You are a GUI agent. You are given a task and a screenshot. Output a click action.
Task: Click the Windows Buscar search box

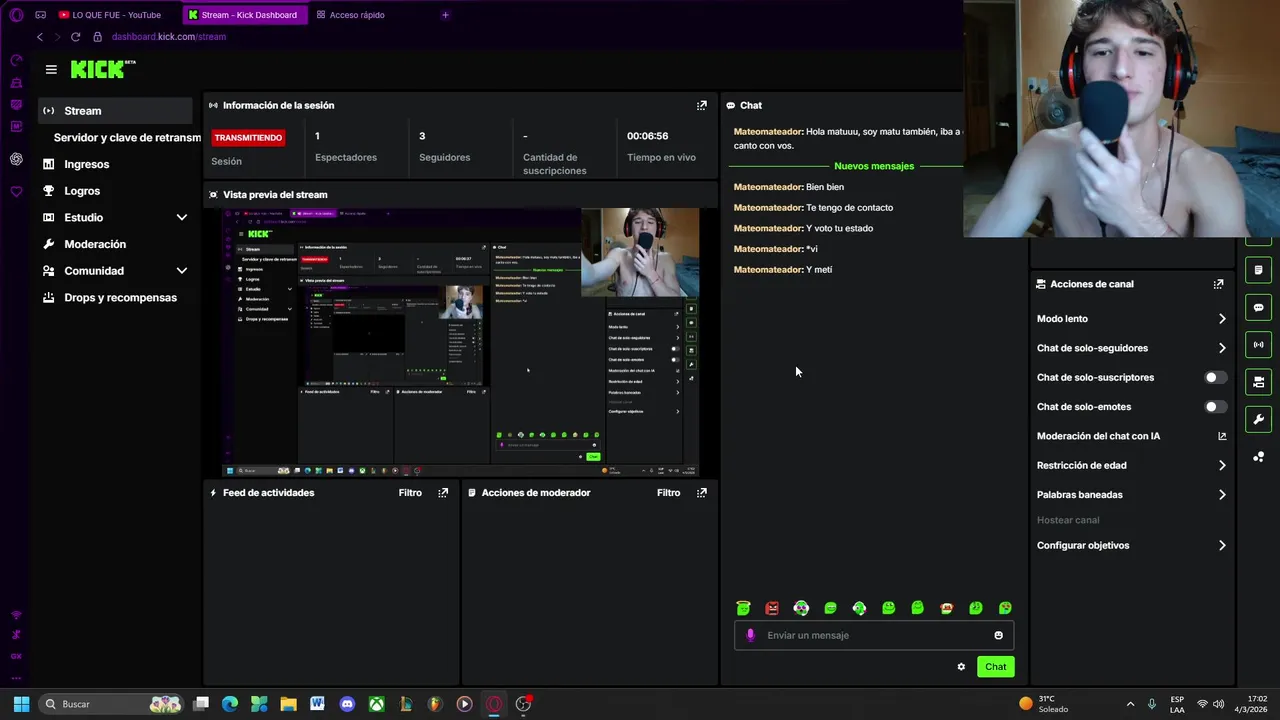pyautogui.click(x=110, y=704)
